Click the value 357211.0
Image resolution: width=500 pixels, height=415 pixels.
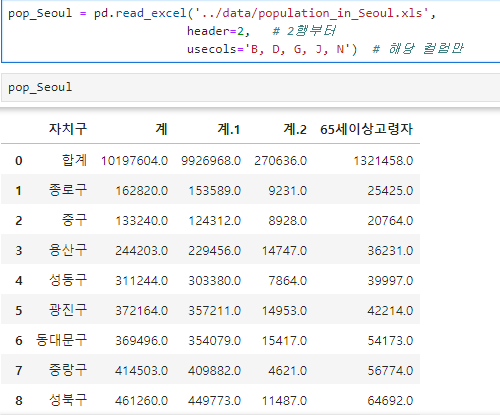point(215,311)
